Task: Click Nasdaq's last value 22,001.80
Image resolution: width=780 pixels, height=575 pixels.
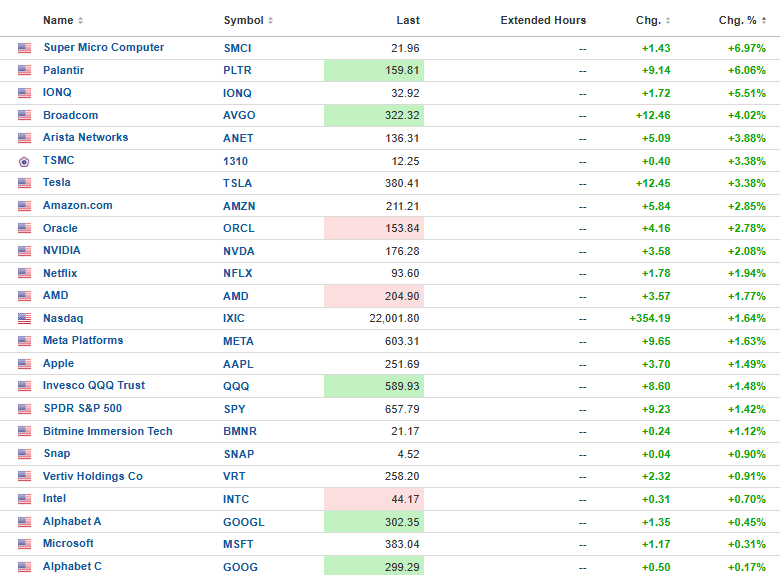Action: pyautogui.click(x=394, y=318)
